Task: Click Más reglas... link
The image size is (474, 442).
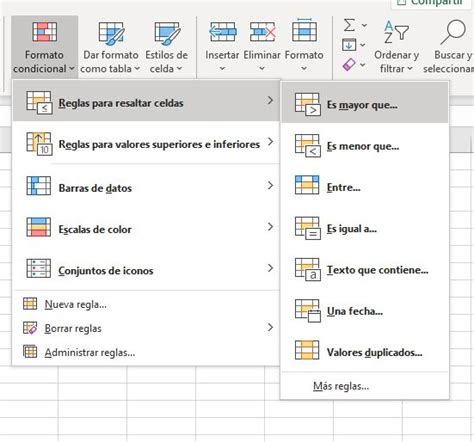Action: point(341,386)
